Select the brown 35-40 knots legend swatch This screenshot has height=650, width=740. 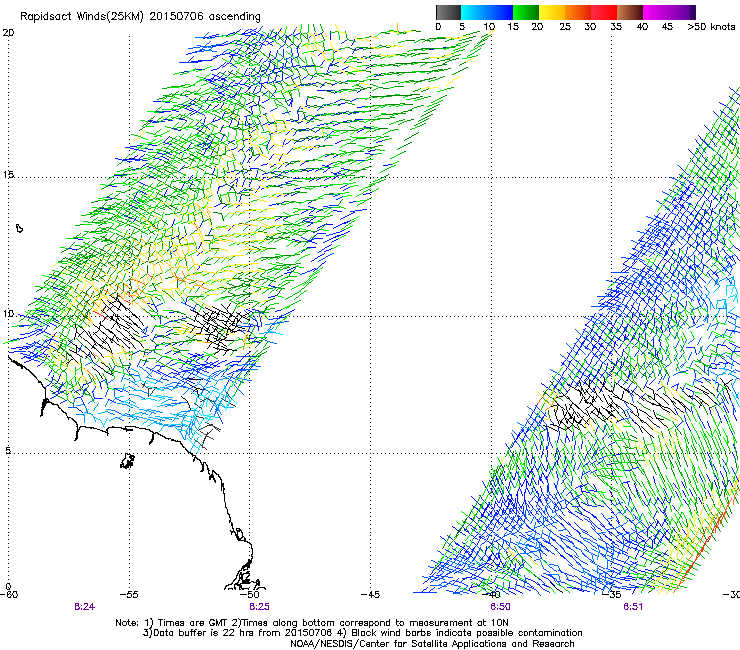coord(630,12)
